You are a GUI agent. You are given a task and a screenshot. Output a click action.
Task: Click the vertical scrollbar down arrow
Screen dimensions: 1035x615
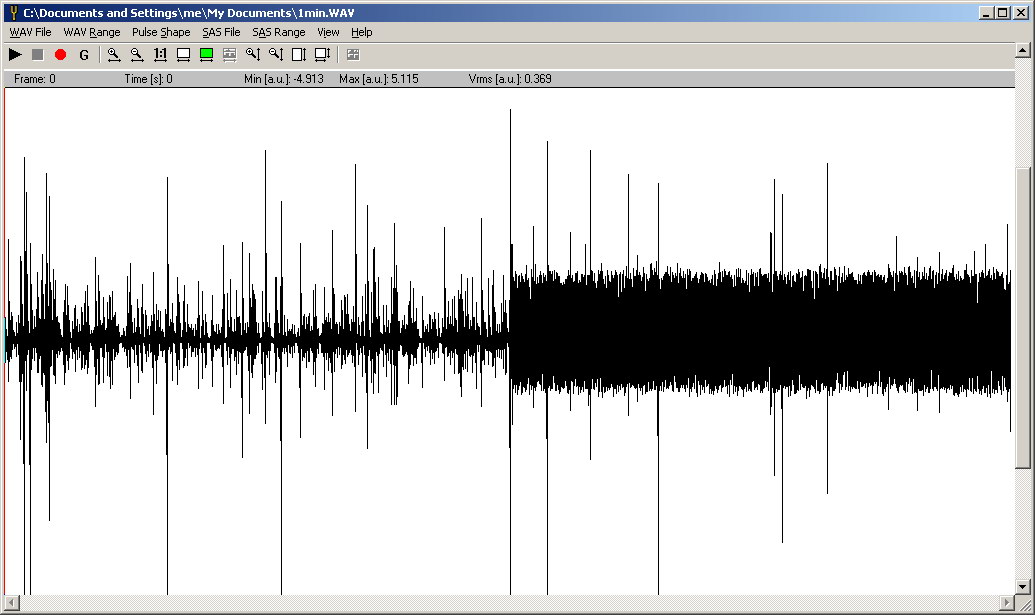[x=1023, y=587]
